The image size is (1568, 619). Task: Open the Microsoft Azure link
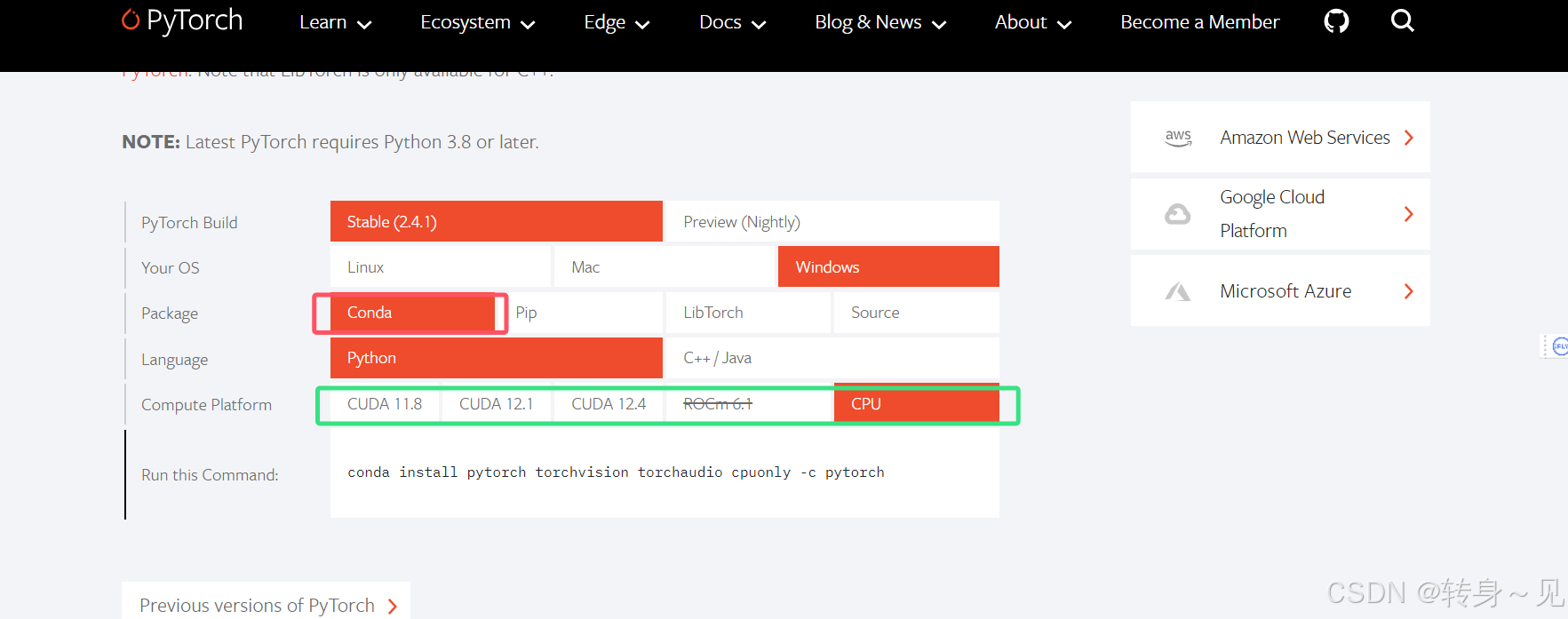pos(1280,291)
